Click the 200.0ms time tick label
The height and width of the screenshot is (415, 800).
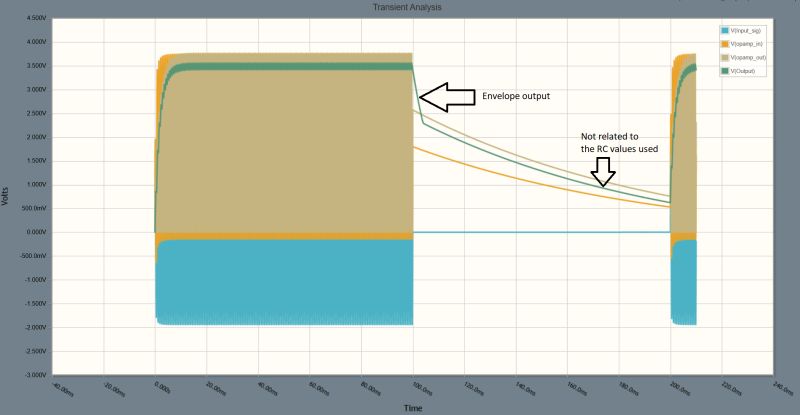coord(680,388)
